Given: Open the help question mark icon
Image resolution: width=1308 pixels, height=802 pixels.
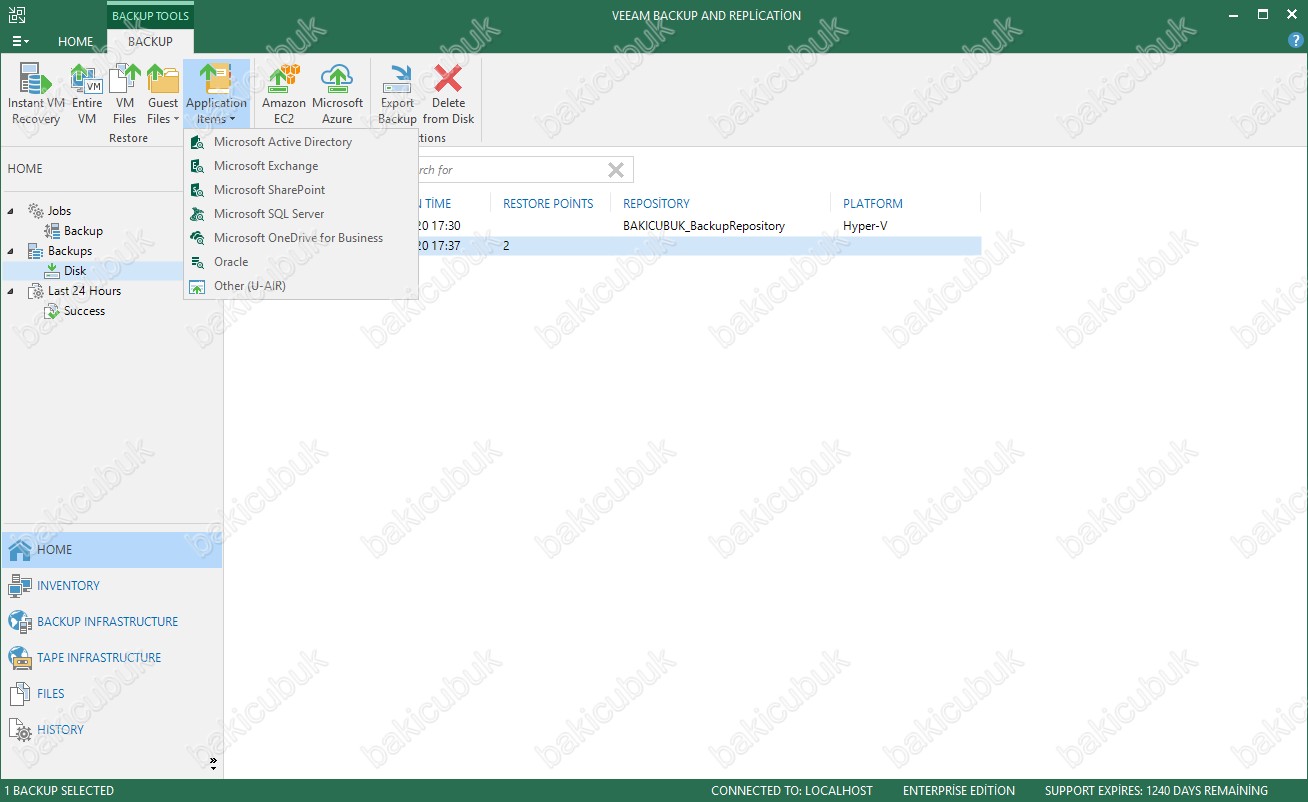Looking at the screenshot, I should (1295, 41).
